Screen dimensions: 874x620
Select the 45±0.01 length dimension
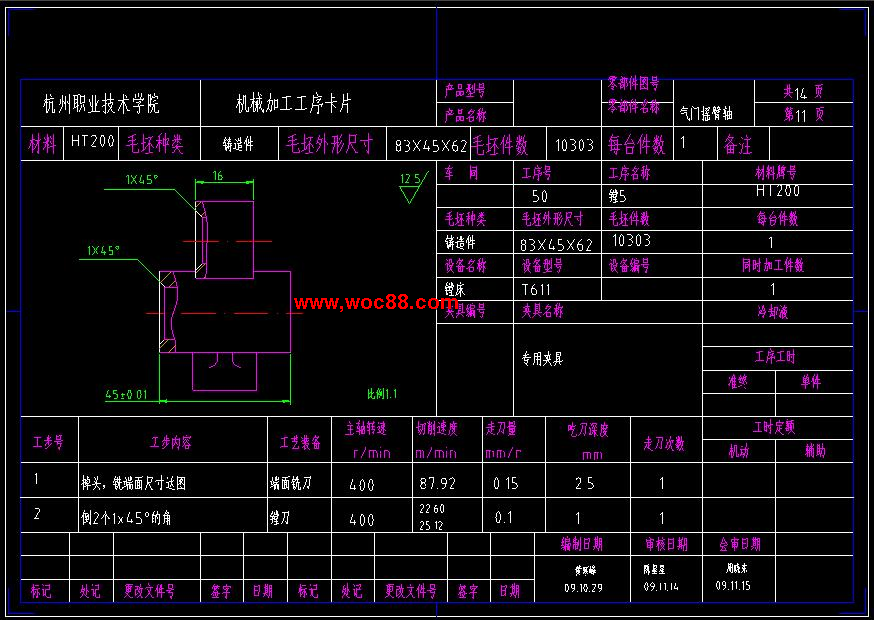point(127,395)
